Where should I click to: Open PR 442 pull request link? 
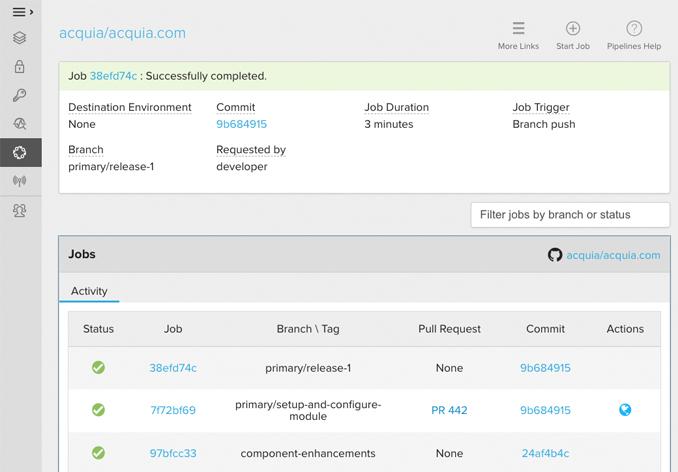(449, 410)
